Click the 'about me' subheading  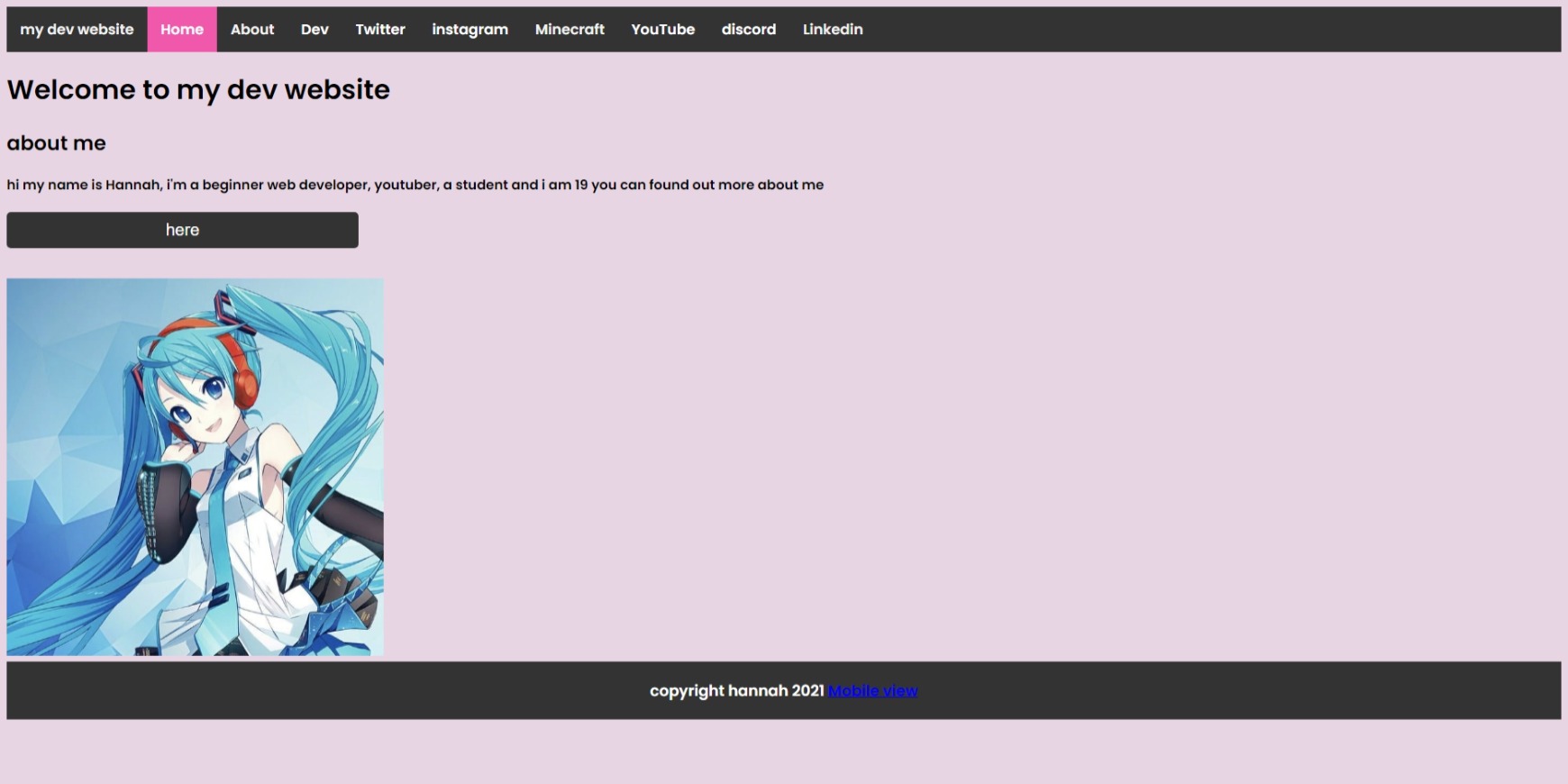pyautogui.click(x=57, y=143)
